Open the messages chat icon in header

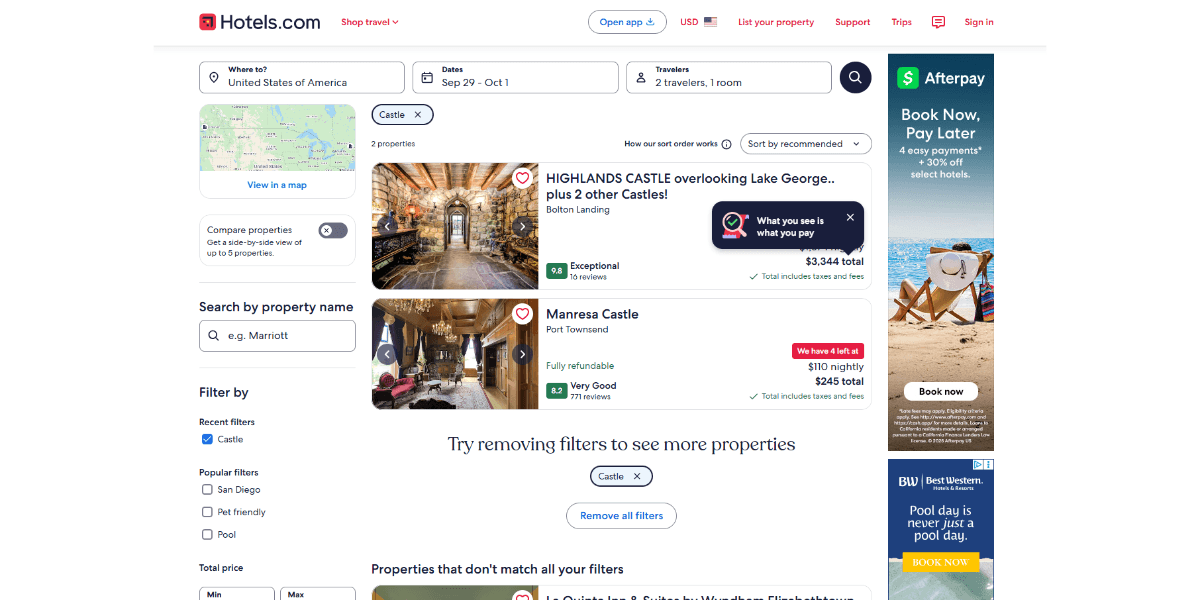coord(938,22)
